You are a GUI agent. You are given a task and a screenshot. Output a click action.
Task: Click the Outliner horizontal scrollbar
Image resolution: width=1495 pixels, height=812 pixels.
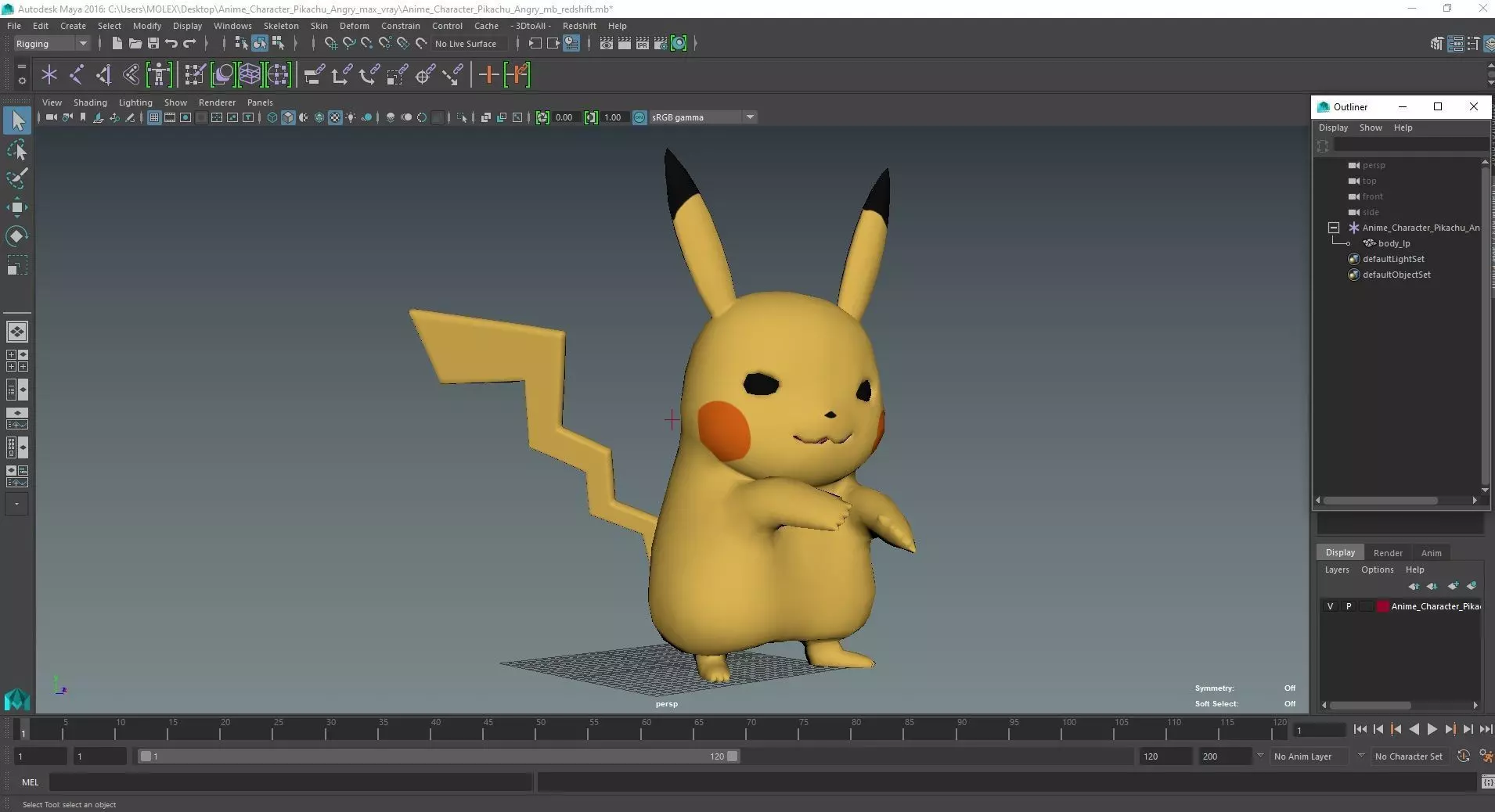[x=1381, y=501]
